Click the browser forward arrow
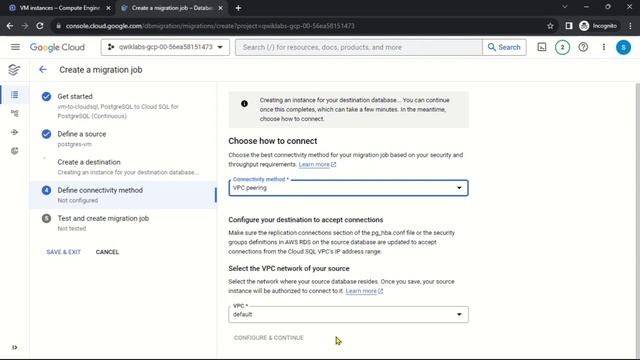This screenshot has width=640, height=360. point(24,26)
